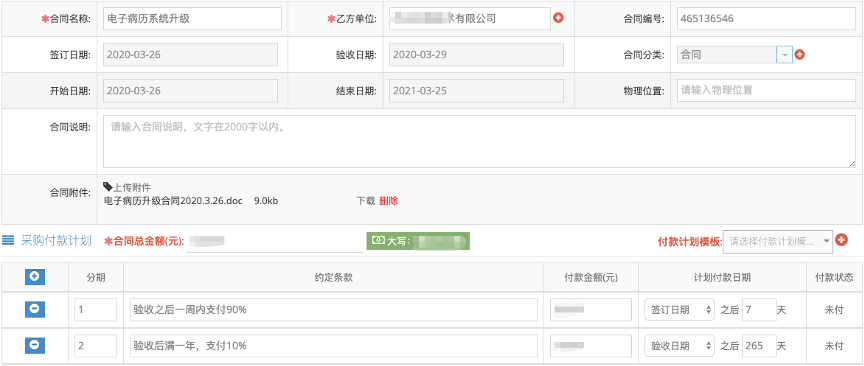The image size is (864, 366).
Task: Click 付款金额 field in installment 1
Action: tap(591, 310)
